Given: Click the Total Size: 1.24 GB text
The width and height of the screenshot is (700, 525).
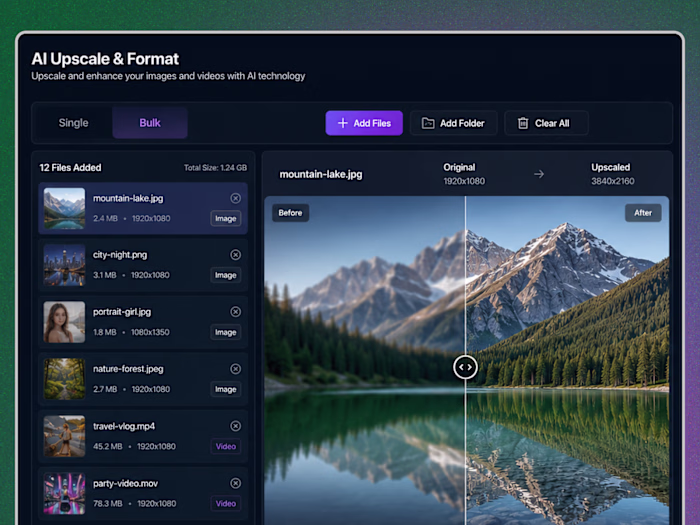Looking at the screenshot, I should pyautogui.click(x=215, y=168).
